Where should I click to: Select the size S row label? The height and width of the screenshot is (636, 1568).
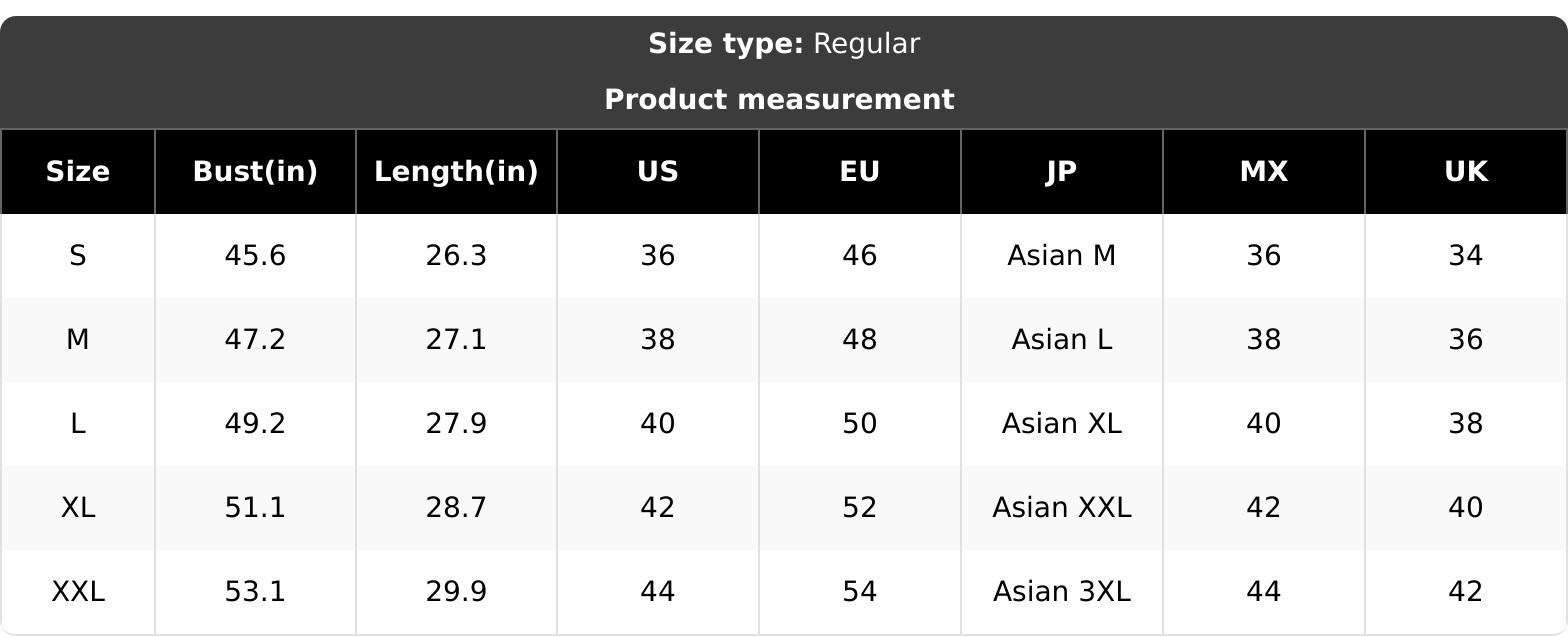(x=77, y=256)
